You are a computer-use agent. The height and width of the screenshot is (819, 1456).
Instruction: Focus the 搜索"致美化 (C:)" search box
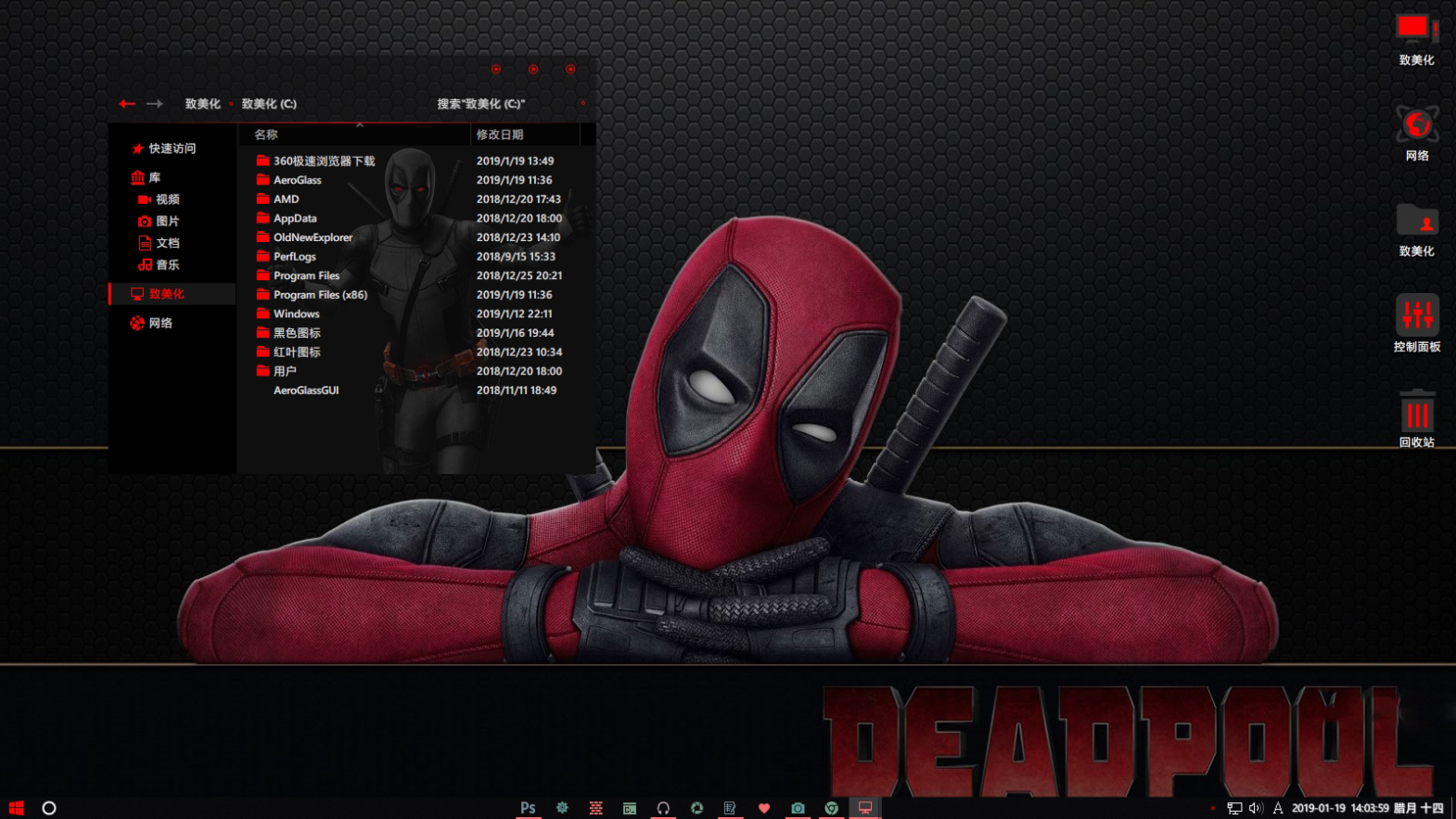[481, 104]
